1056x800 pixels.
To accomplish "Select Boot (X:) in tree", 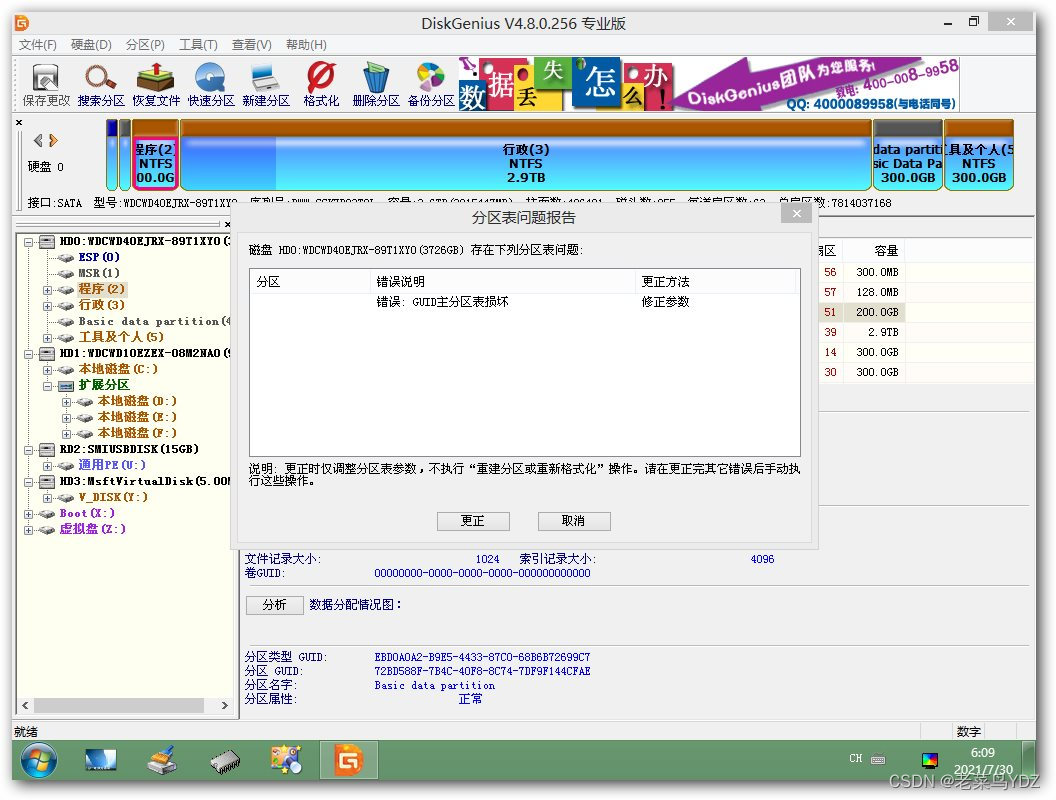I will (87, 513).
